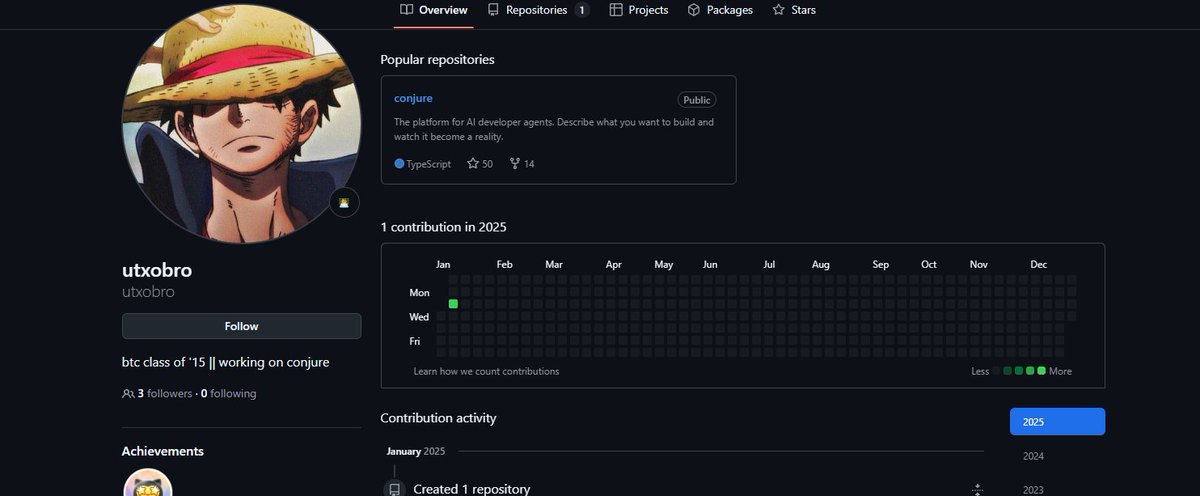Viewport: 1200px width, 496px height.
Task: Switch to the Repositories tab
Action: tap(538, 10)
